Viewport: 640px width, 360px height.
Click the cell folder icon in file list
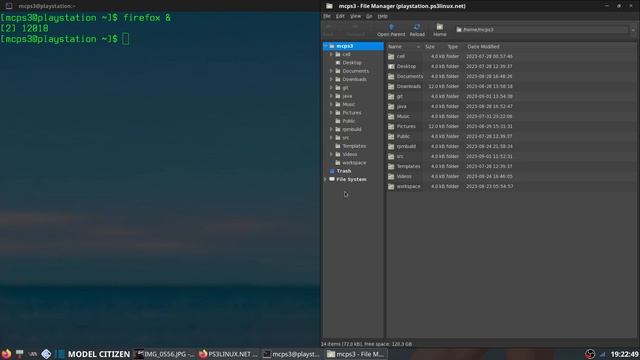[391, 56]
